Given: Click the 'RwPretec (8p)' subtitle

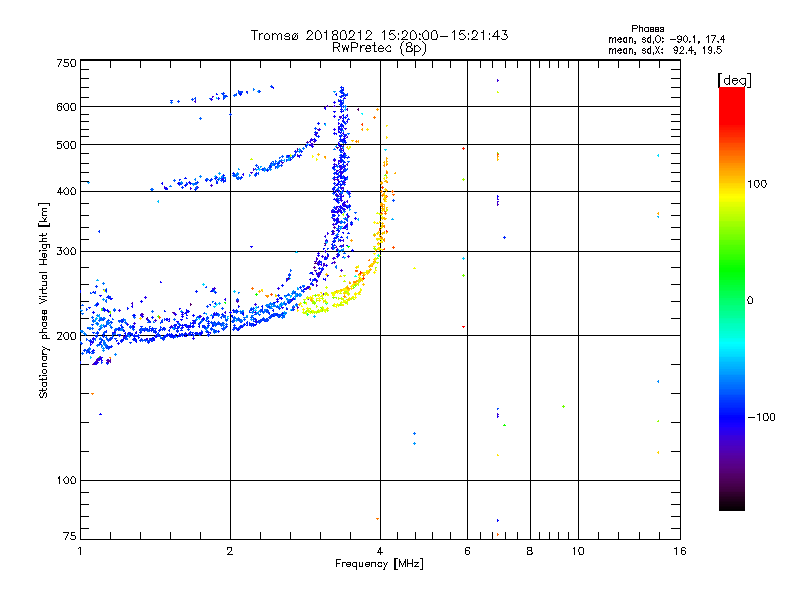Looking at the screenshot, I should pyautogui.click(x=379, y=48).
